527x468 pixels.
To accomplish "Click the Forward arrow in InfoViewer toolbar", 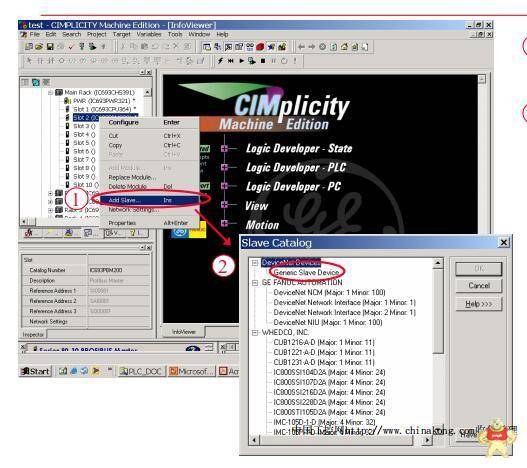I will pos(312,47).
